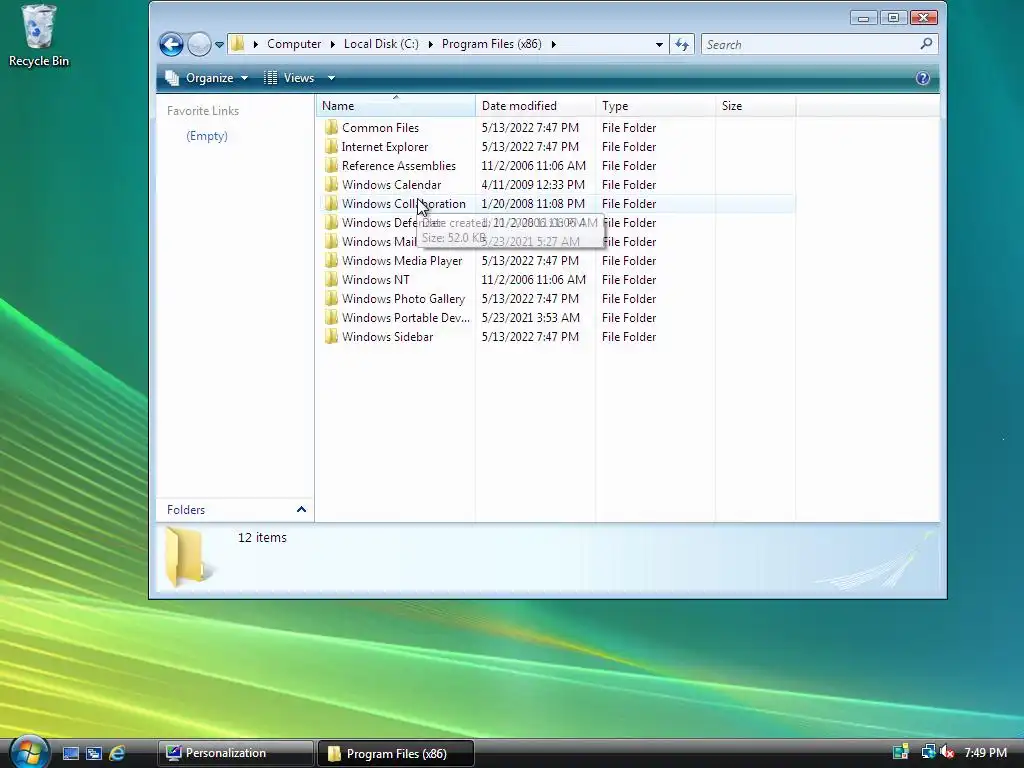
Task: Launch Internet Explorer from quick launch
Action: [117, 753]
